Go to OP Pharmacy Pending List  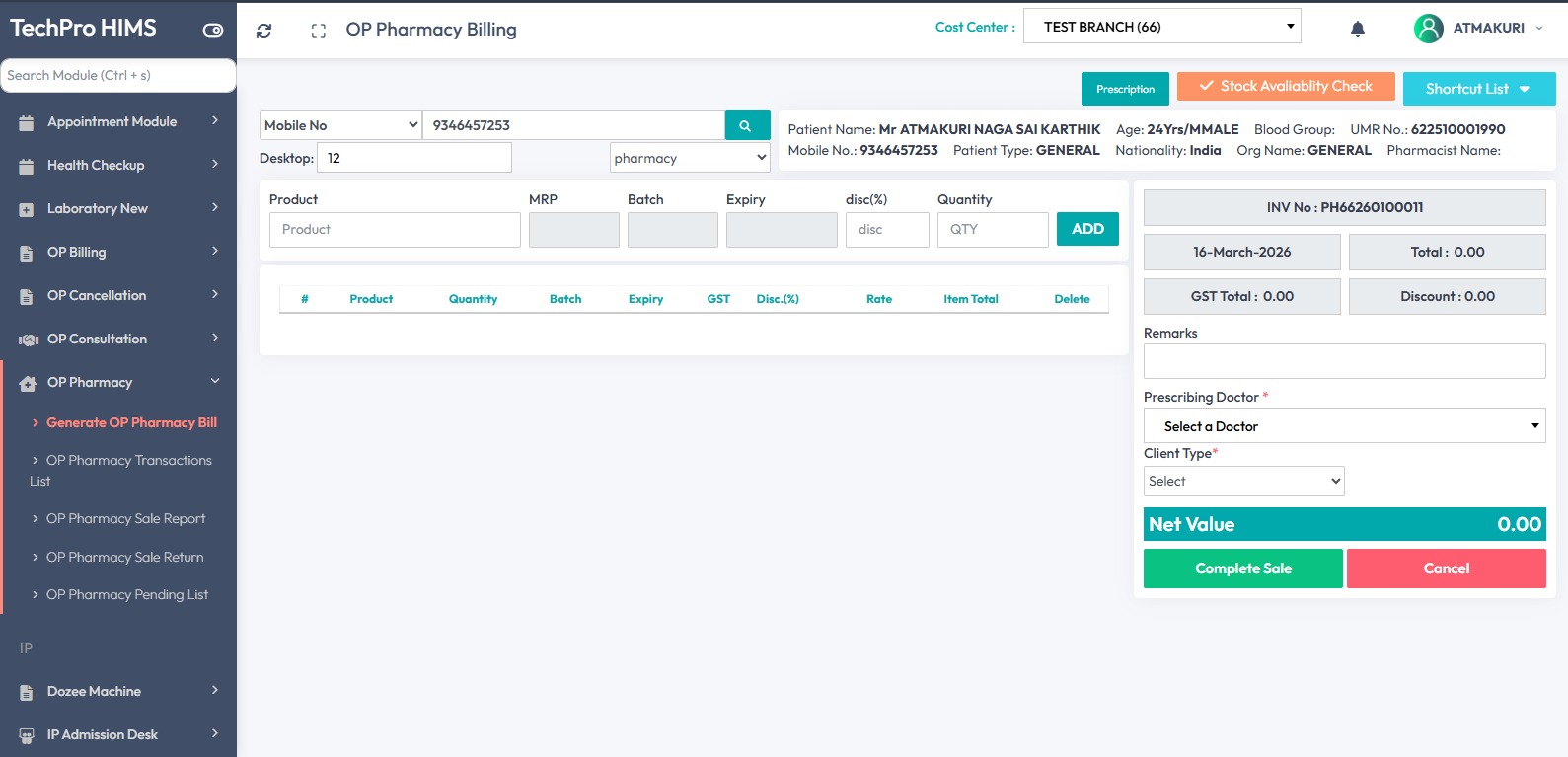pos(126,595)
